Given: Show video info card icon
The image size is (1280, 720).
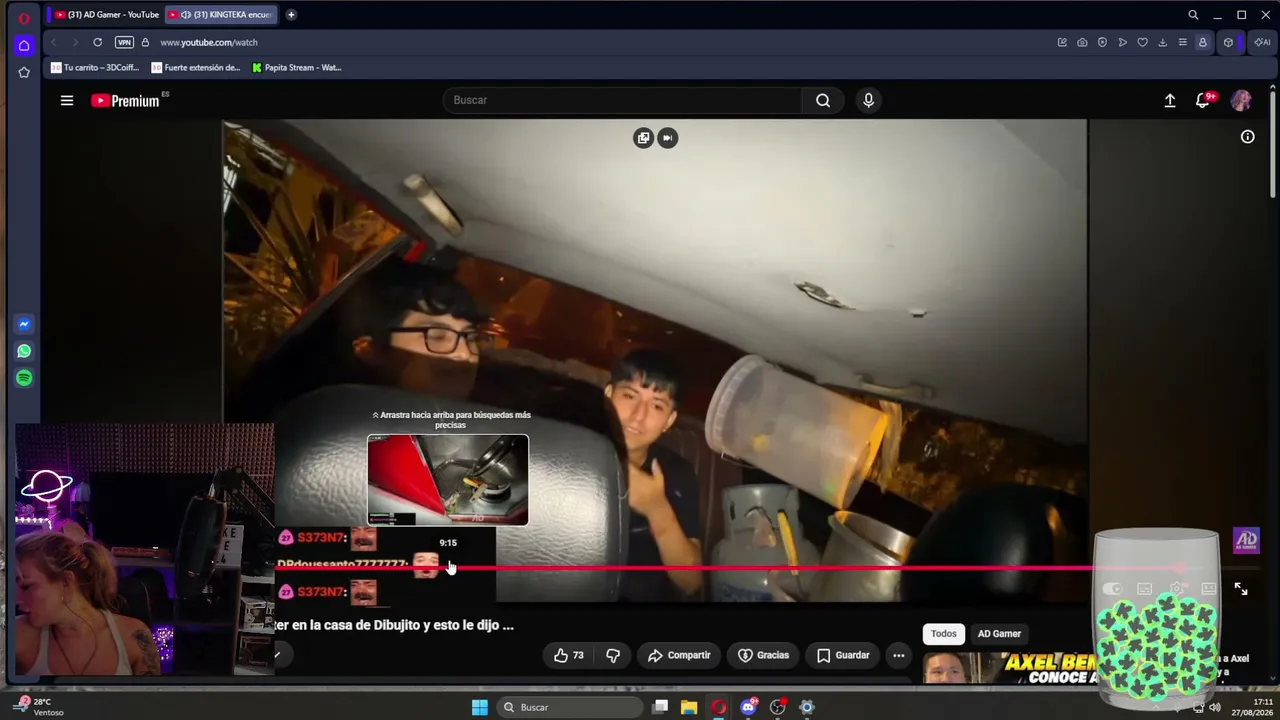Looking at the screenshot, I should click(1248, 137).
